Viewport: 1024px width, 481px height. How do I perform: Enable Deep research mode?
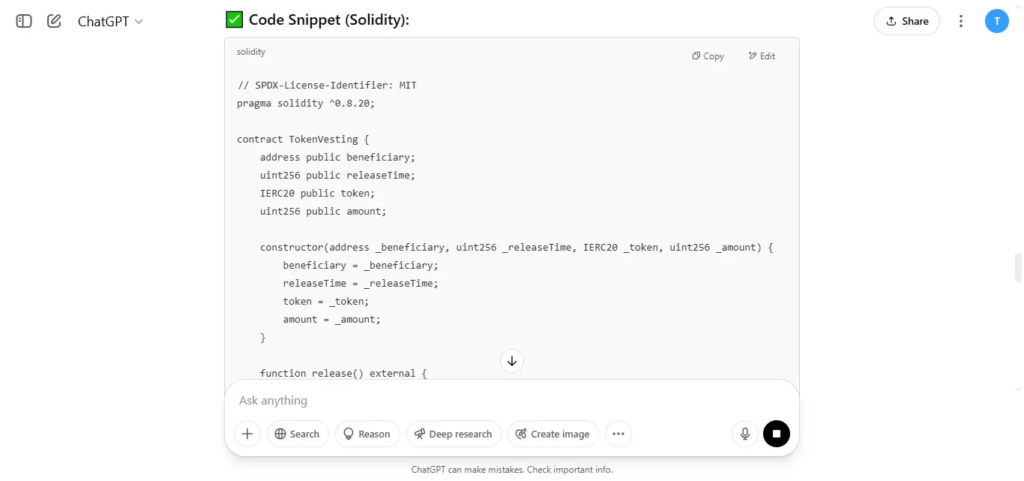coord(453,434)
